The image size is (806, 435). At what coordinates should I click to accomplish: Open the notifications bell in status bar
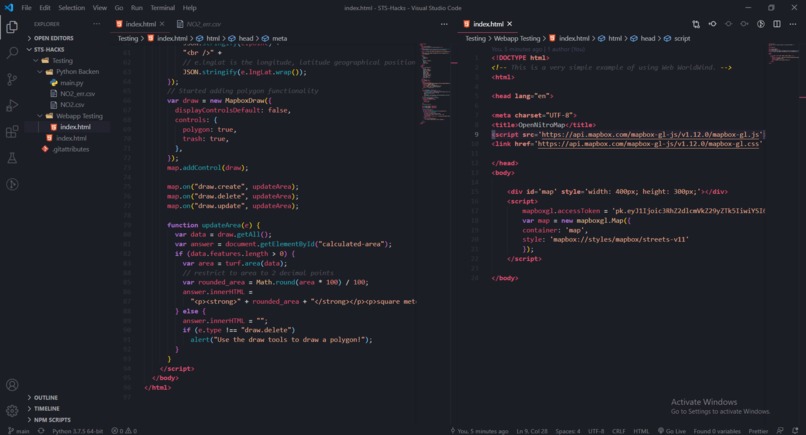click(x=795, y=431)
